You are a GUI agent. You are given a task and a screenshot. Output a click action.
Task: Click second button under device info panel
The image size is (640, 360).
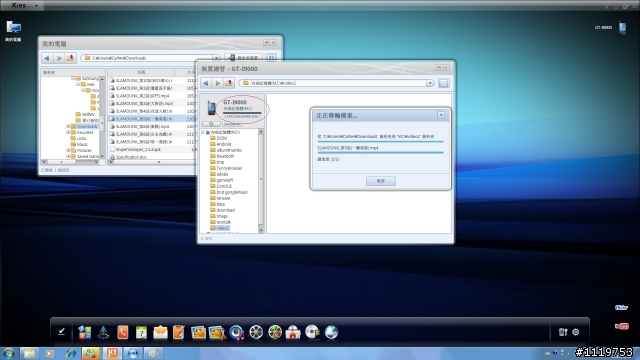tap(232, 123)
